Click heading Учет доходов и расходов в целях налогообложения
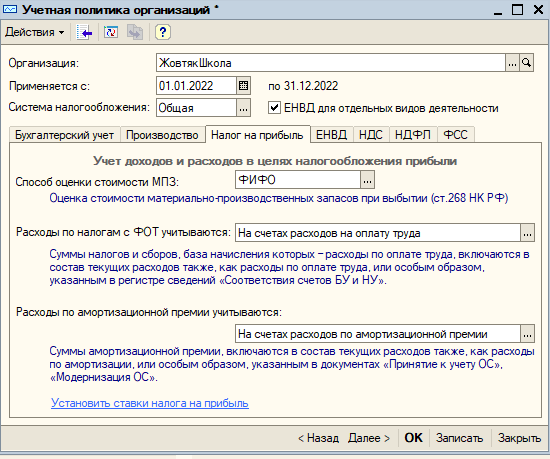 point(275,161)
